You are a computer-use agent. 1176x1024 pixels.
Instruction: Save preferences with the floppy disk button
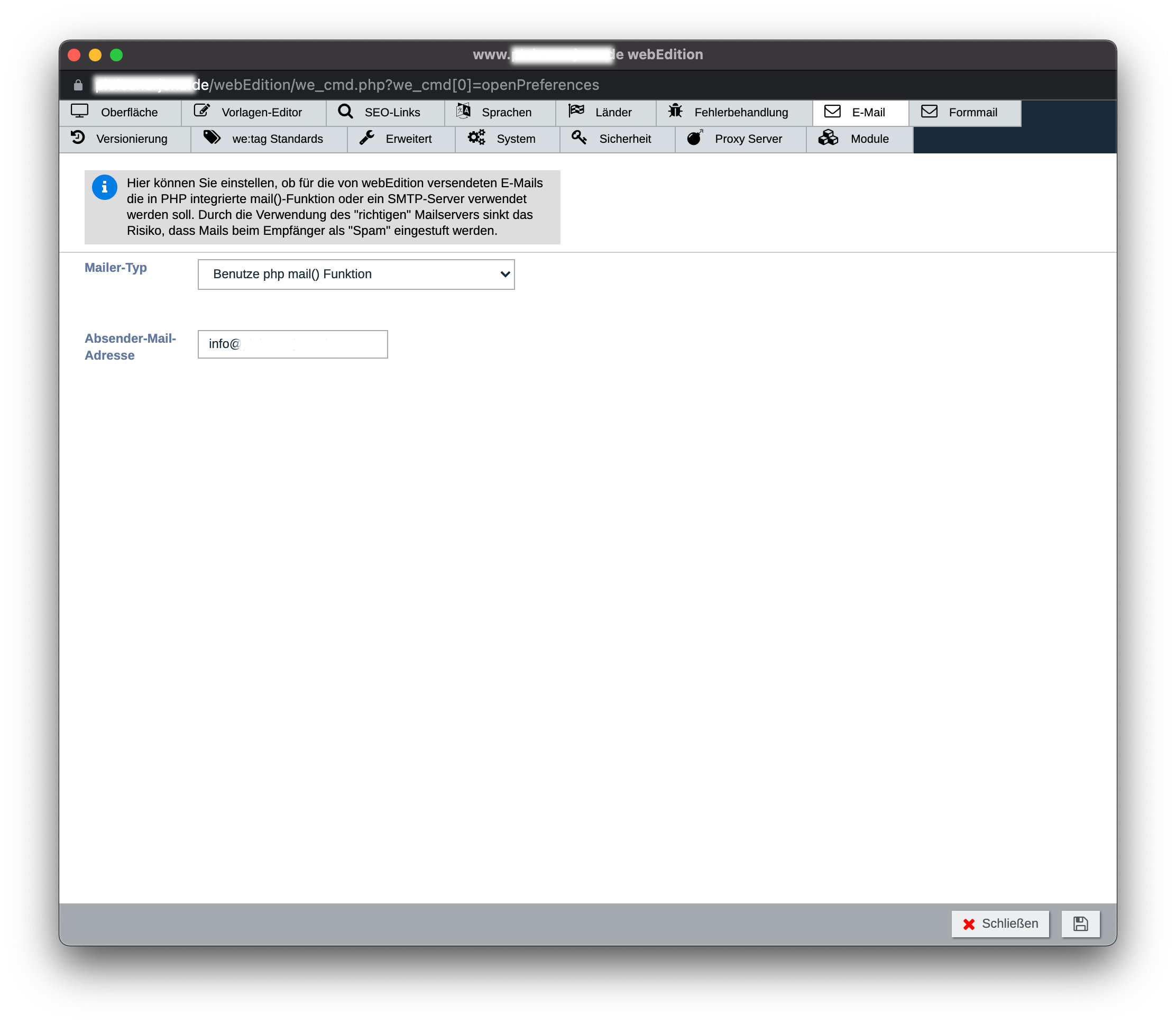1081,924
